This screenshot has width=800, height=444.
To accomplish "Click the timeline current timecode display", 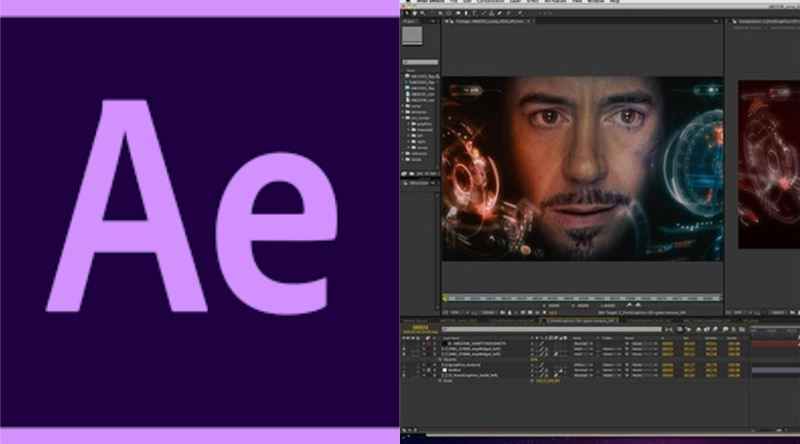I will [420, 328].
